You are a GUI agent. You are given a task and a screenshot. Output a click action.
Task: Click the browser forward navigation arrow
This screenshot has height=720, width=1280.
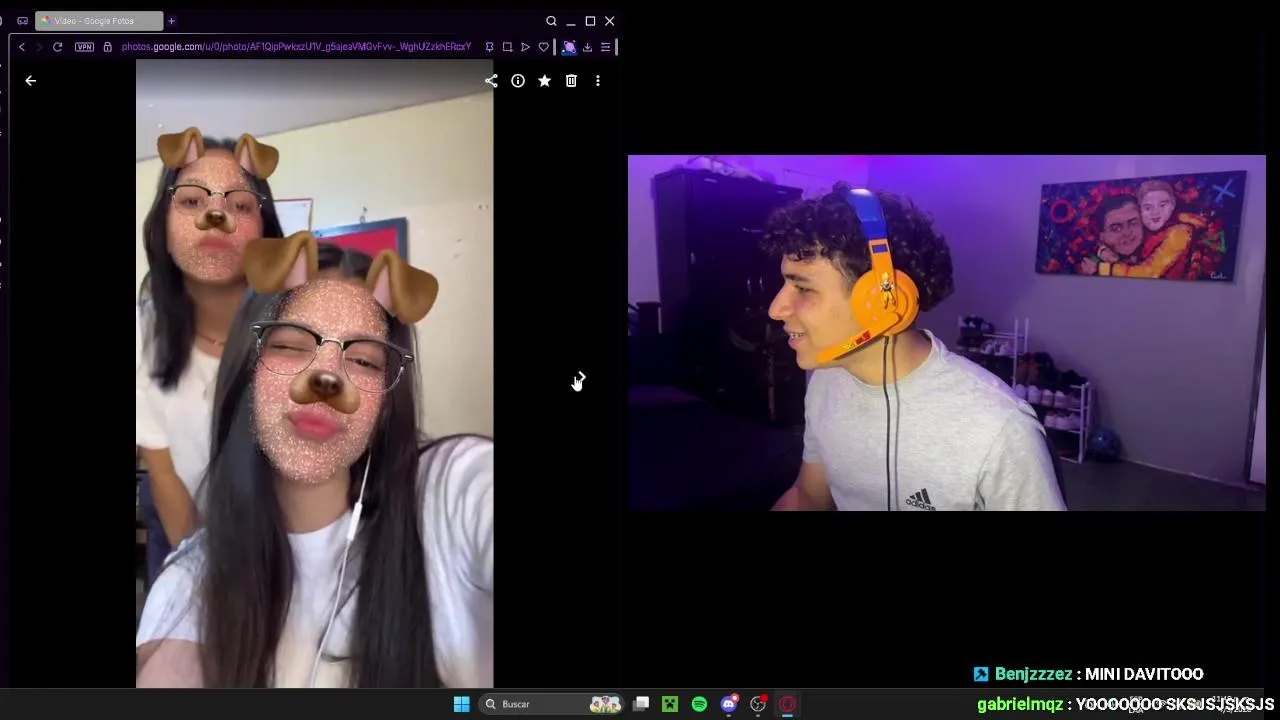click(x=39, y=47)
